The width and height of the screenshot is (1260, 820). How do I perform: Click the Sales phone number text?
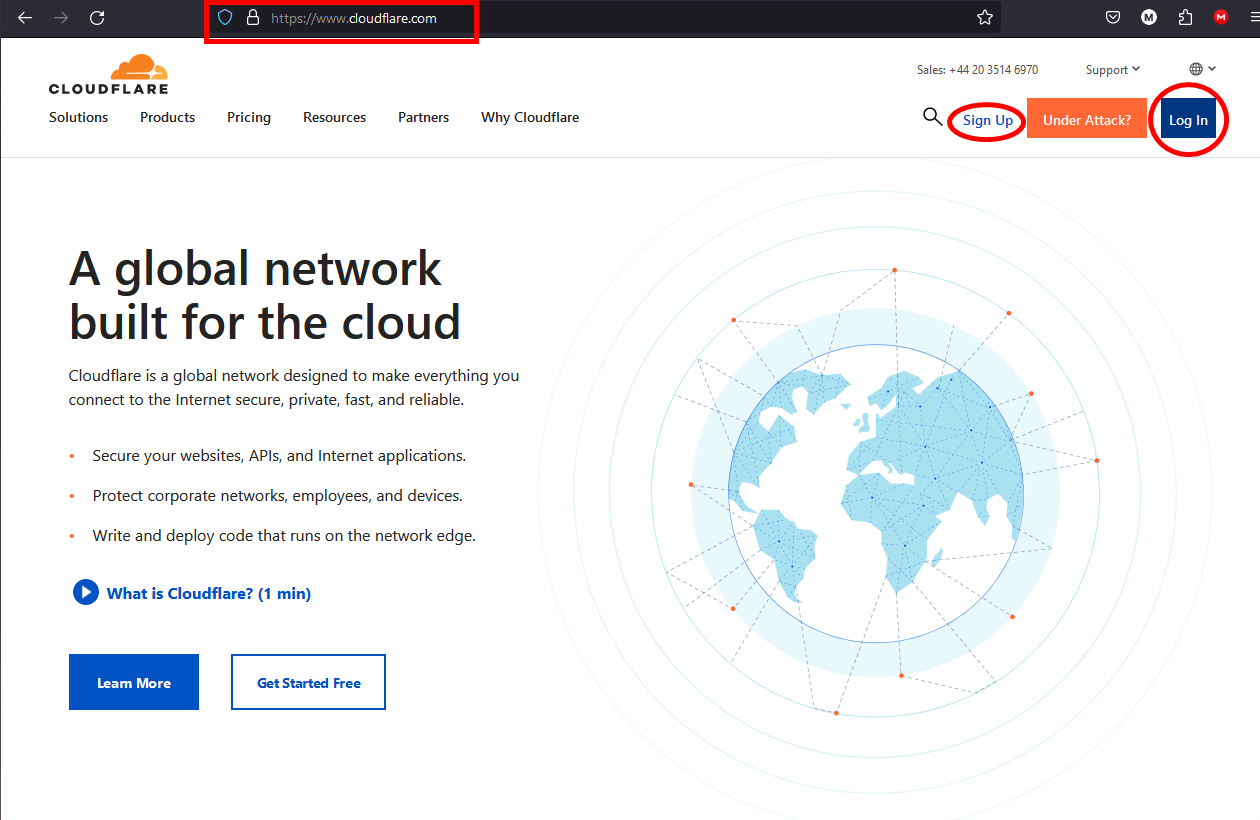click(x=977, y=70)
